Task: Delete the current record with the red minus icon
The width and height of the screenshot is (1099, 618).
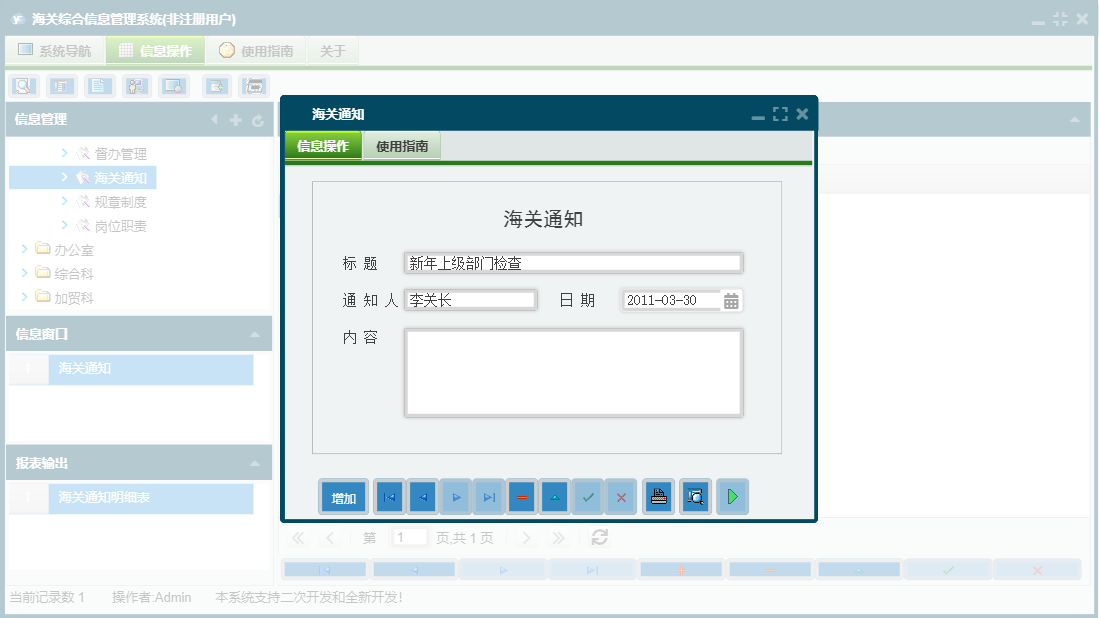Action: [521, 496]
